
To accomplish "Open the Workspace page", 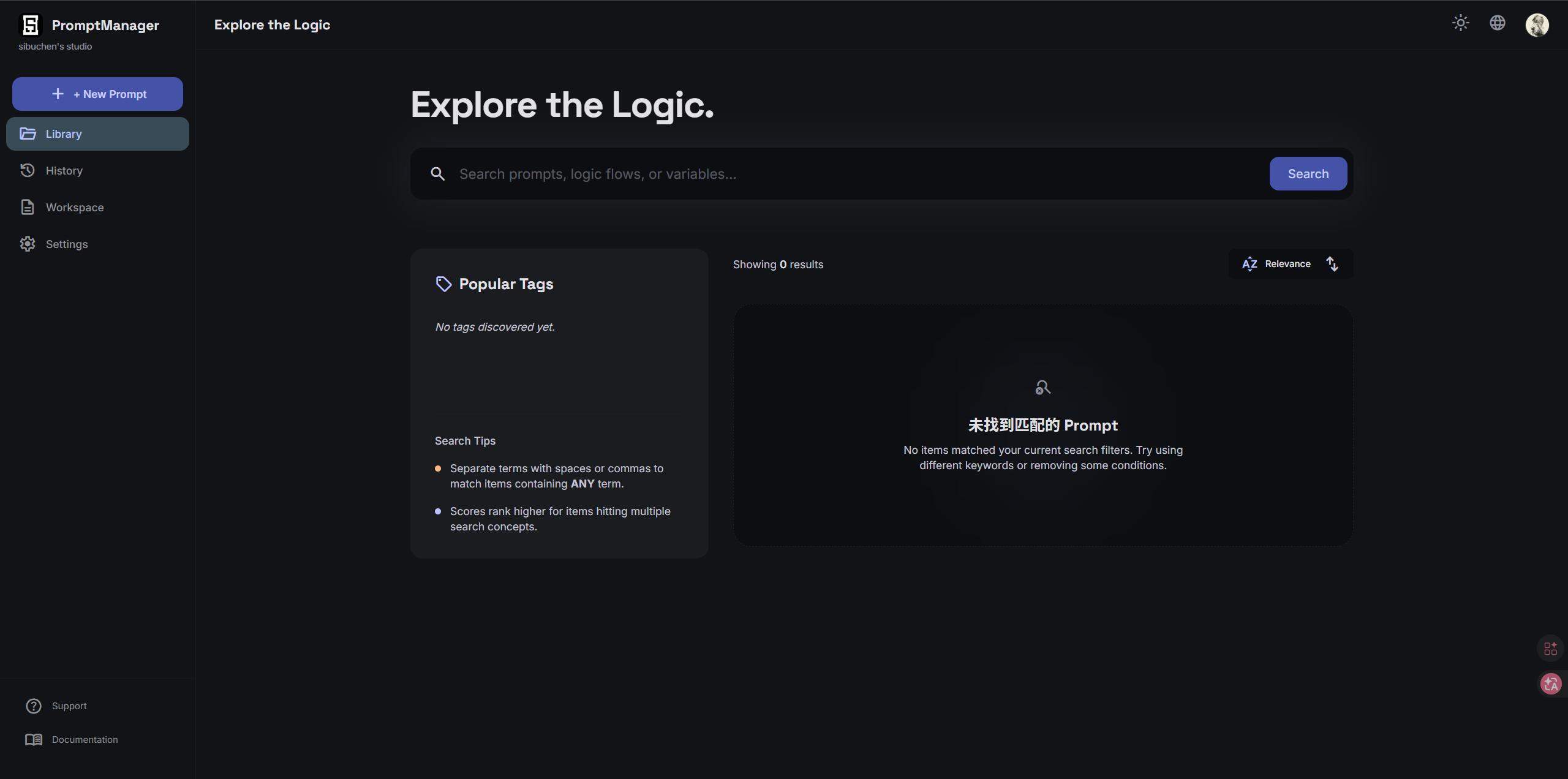I will [x=74, y=207].
